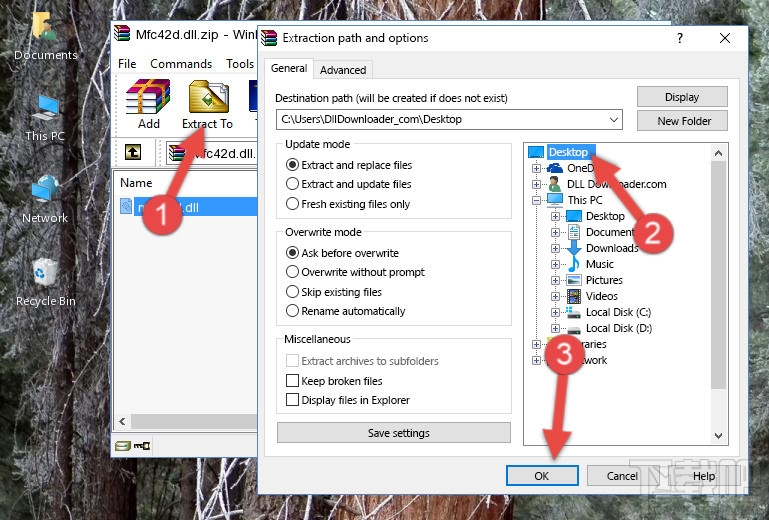The image size is (769, 520).
Task: Click the Save settings button
Action: point(394,433)
